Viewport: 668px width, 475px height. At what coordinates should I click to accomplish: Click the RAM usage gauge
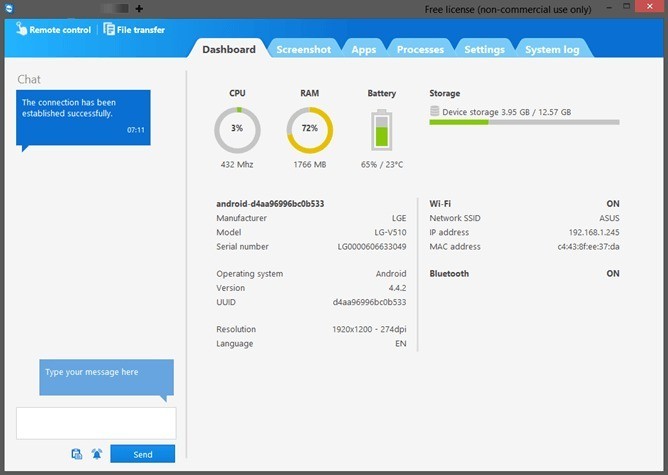[309, 130]
